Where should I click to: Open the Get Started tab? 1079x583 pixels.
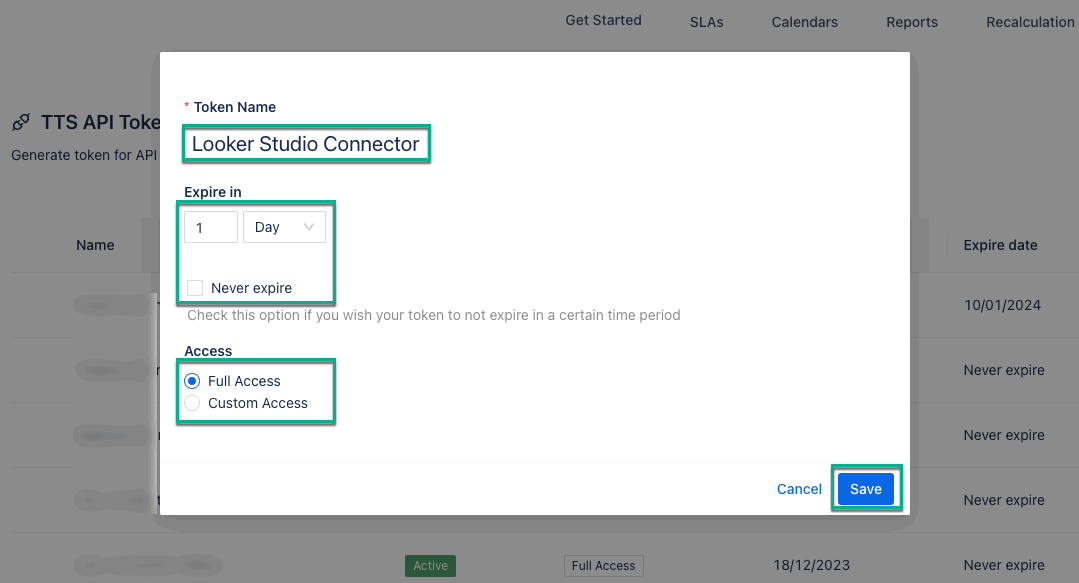click(603, 20)
